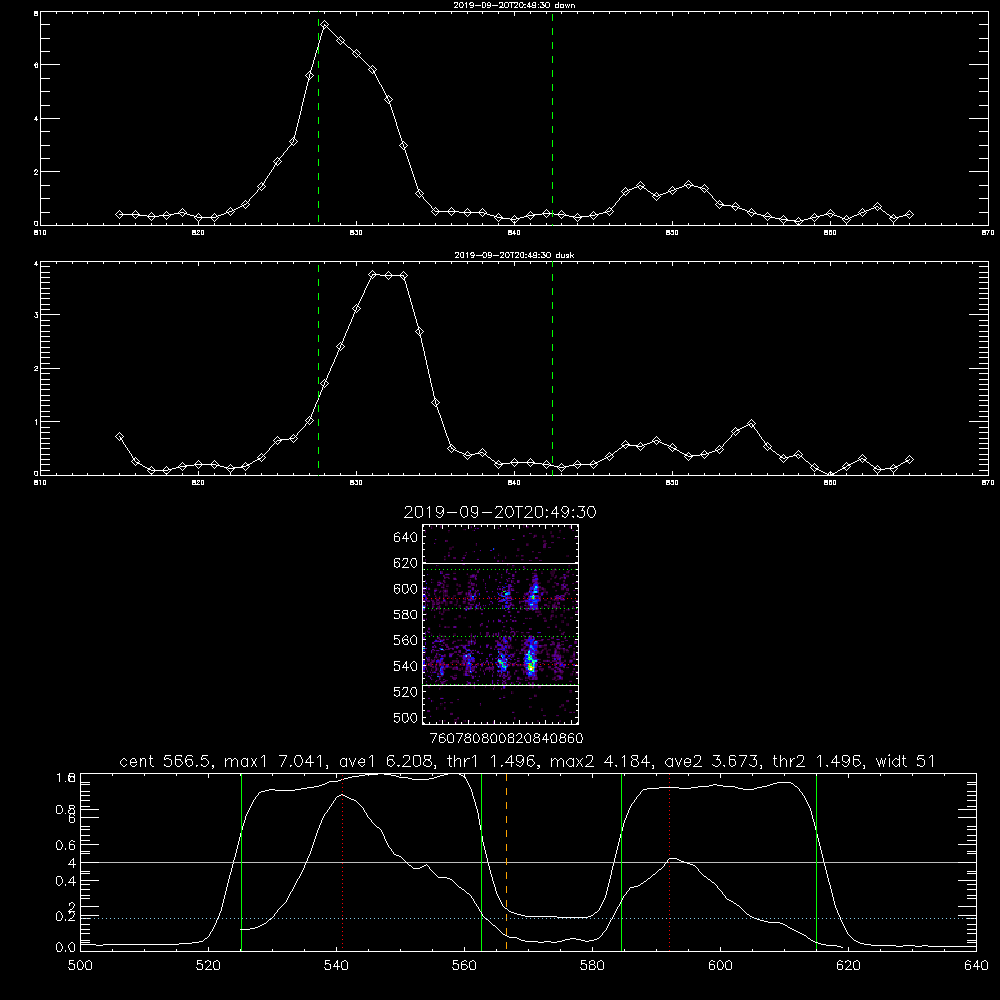This screenshot has height=1000, width=1000.
Task: Click y-axis label '620' beside spectrogram image
Action: 405,563
